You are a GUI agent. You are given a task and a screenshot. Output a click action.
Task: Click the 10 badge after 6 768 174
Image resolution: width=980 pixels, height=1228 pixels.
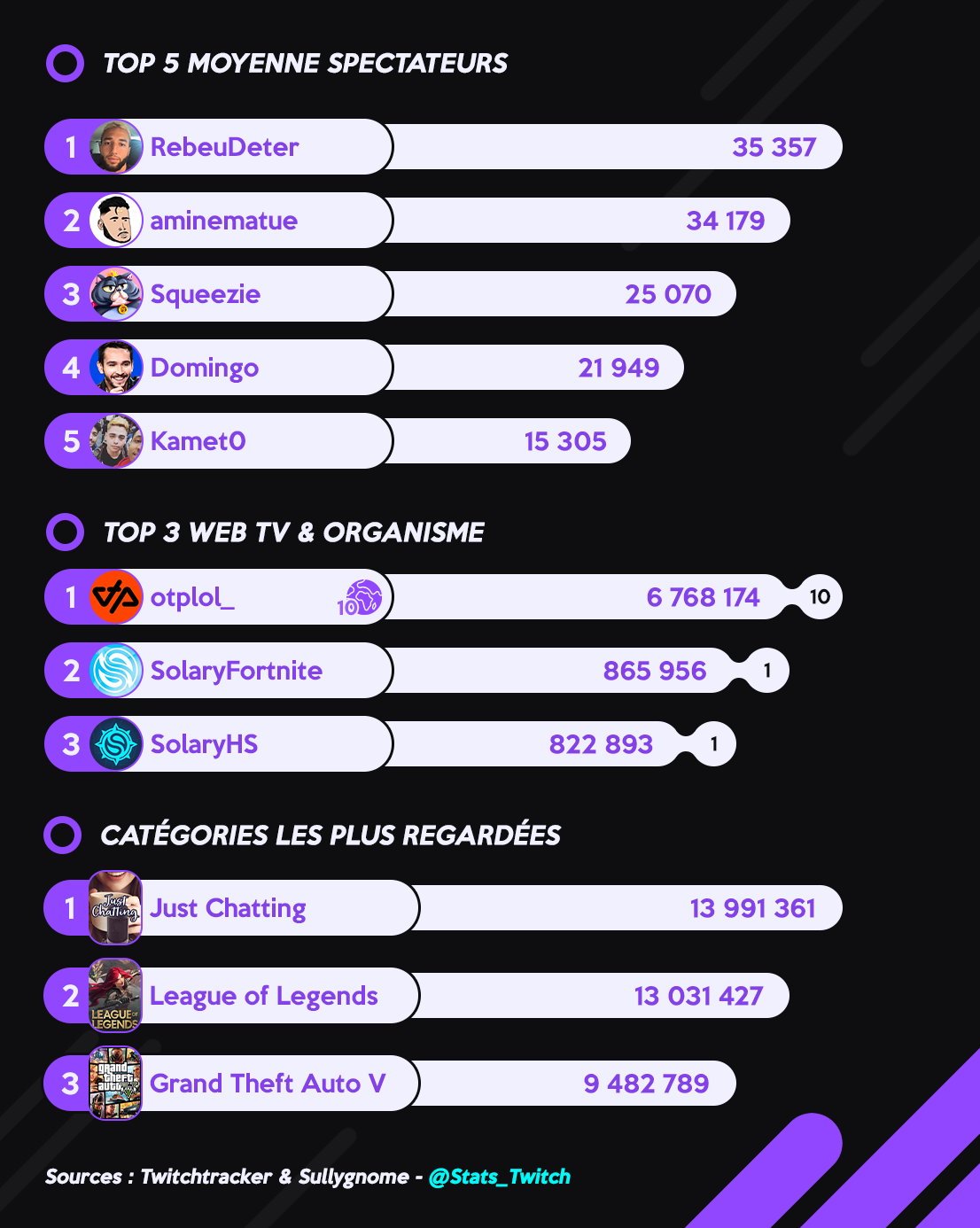tap(820, 597)
